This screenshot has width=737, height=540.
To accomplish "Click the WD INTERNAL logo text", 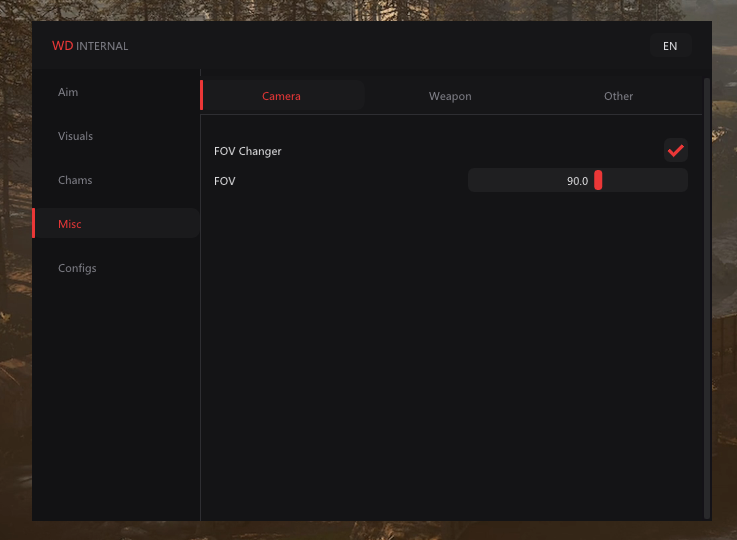I will (x=90, y=46).
